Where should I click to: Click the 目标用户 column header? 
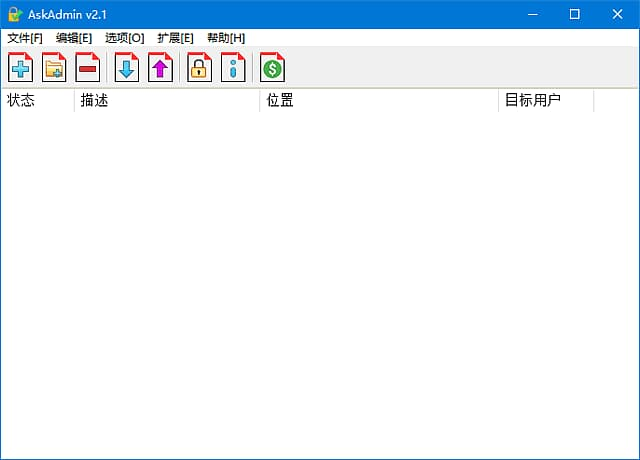point(545,101)
